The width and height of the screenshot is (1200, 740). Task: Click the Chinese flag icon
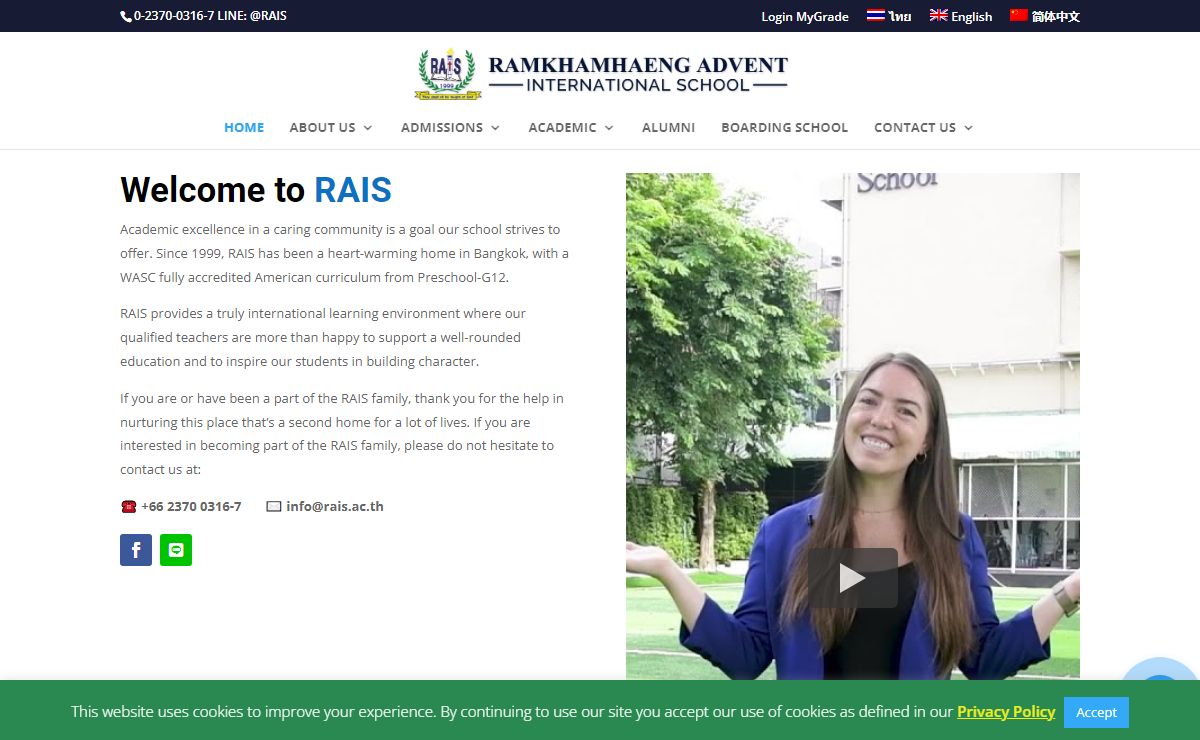tap(1019, 15)
